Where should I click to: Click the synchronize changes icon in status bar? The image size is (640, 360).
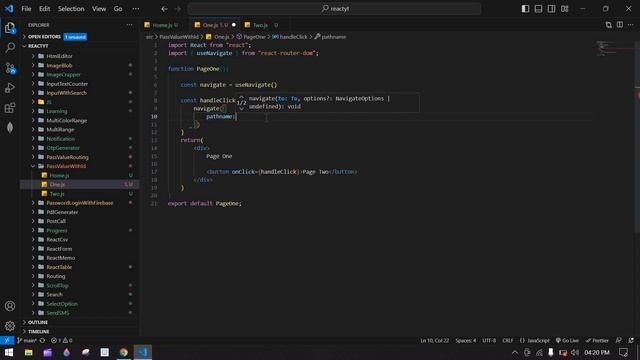pos(42,340)
